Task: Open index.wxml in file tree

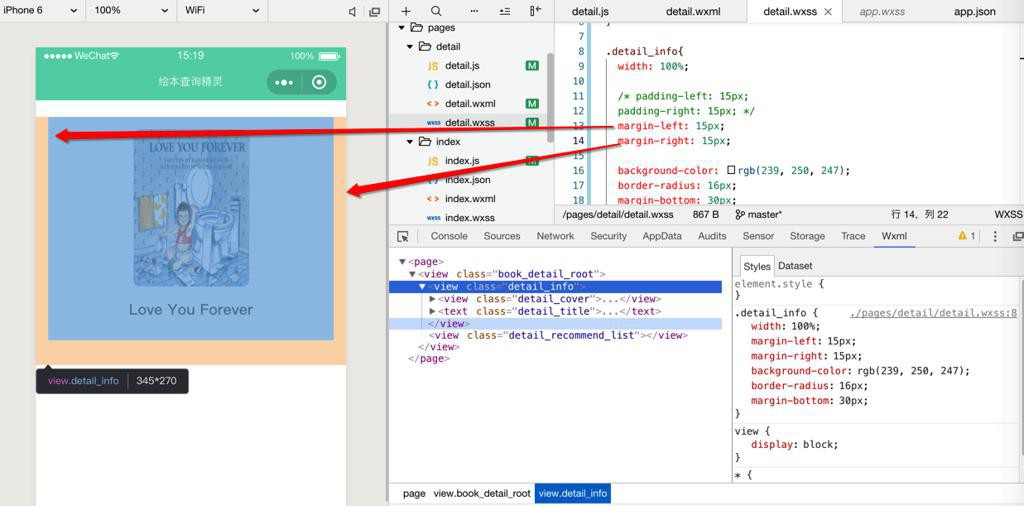Action: tap(470, 198)
